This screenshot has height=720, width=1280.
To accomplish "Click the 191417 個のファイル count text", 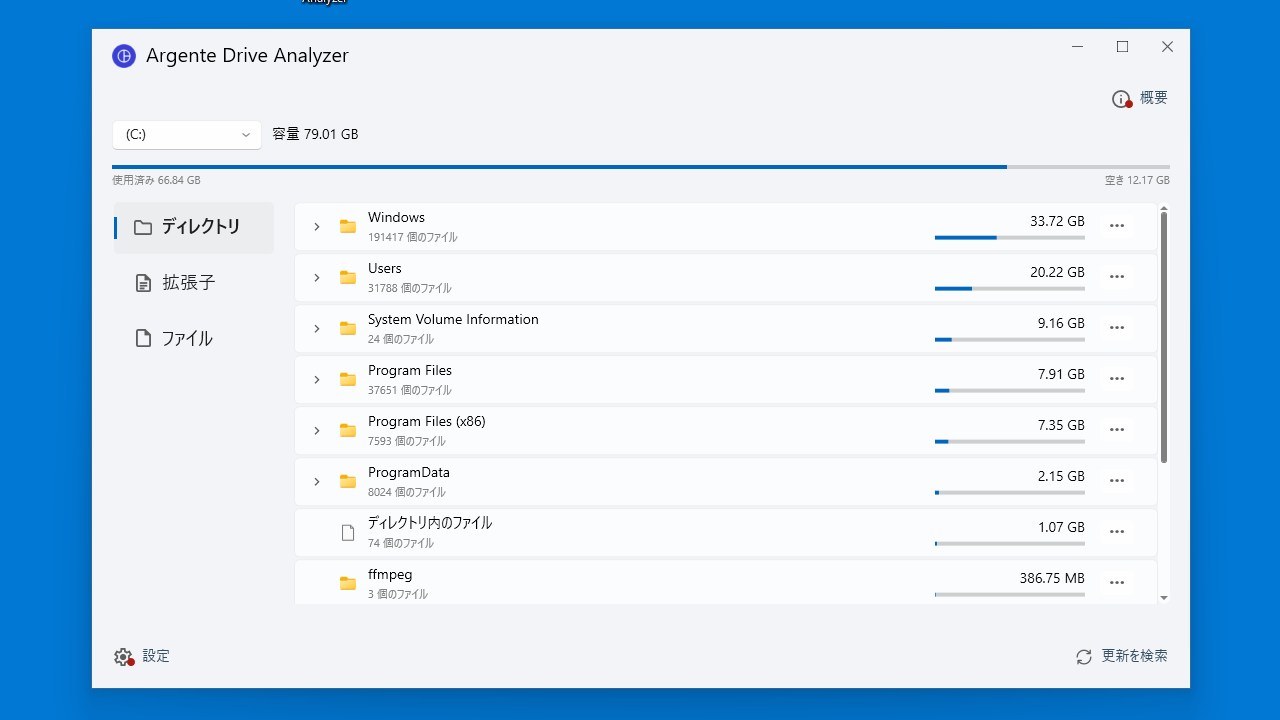I will (412, 238).
